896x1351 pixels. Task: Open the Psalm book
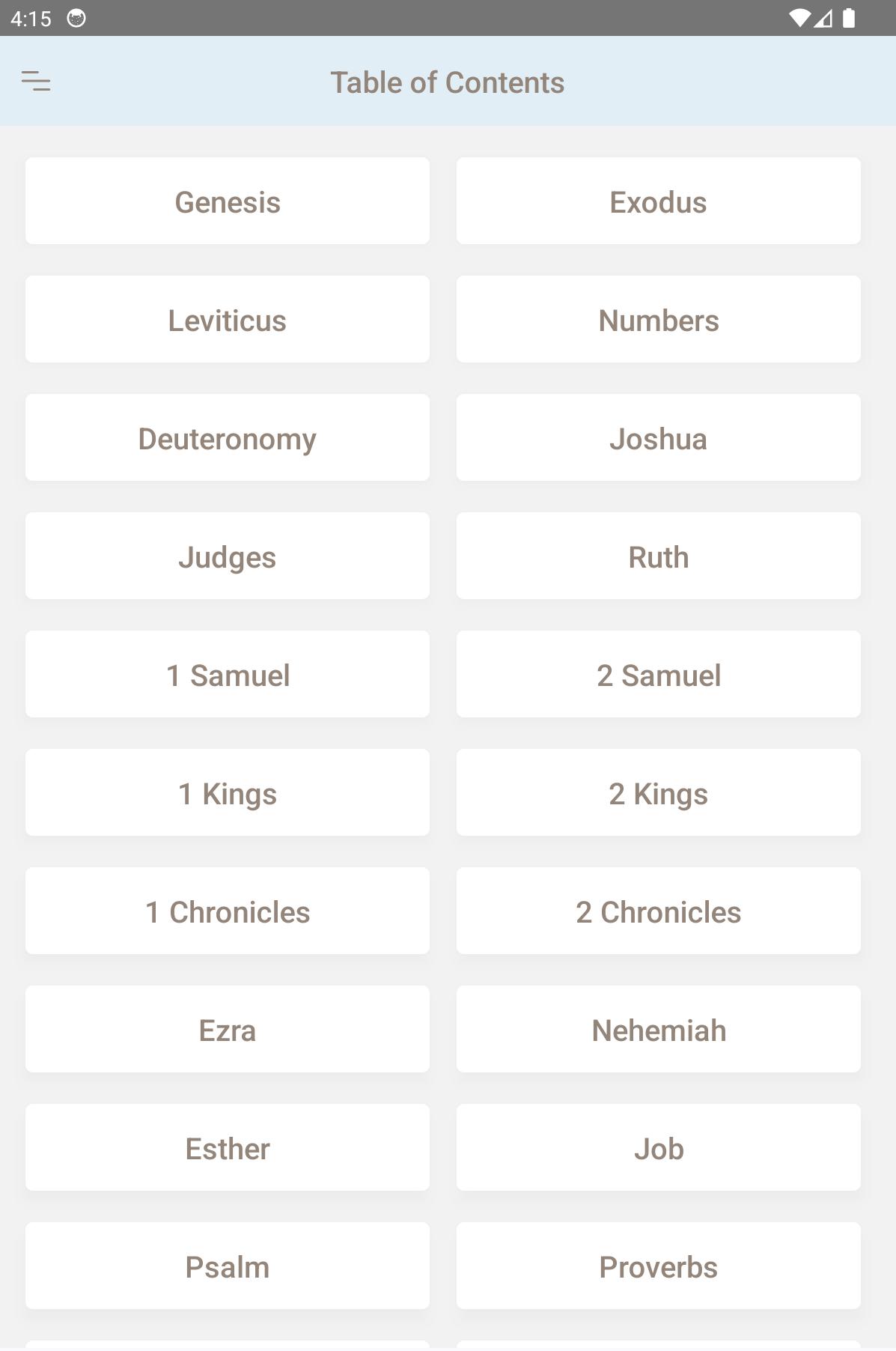point(228,1266)
